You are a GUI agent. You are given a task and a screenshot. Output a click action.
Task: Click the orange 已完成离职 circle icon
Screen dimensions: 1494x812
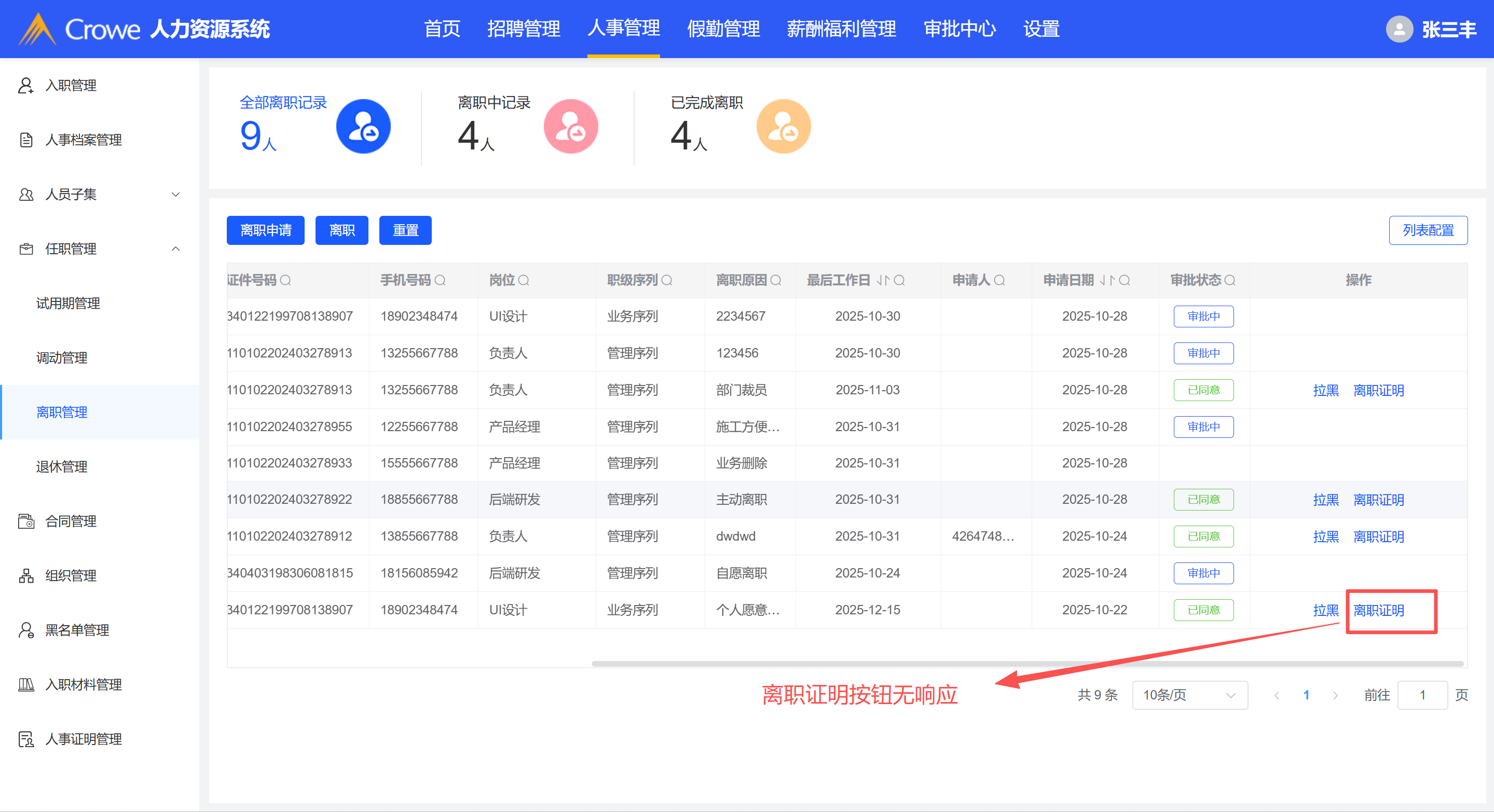[x=783, y=127]
